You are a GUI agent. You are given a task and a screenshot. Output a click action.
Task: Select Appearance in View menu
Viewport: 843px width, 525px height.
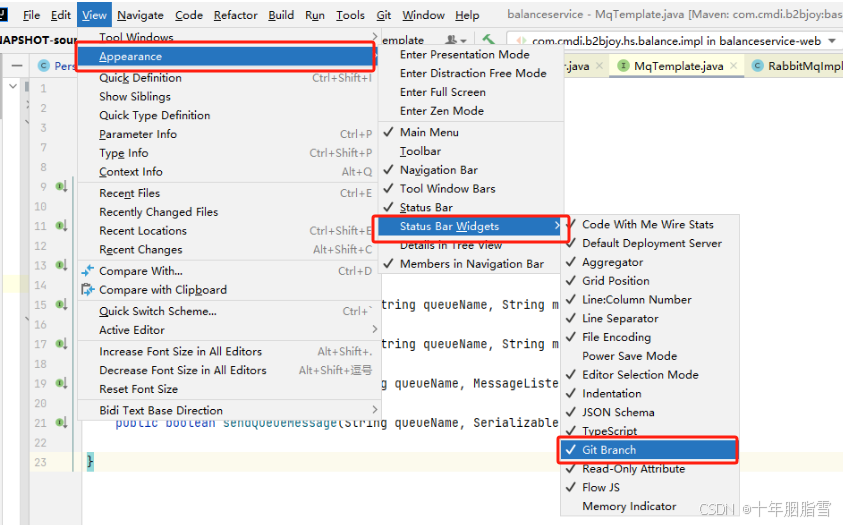tap(226, 56)
